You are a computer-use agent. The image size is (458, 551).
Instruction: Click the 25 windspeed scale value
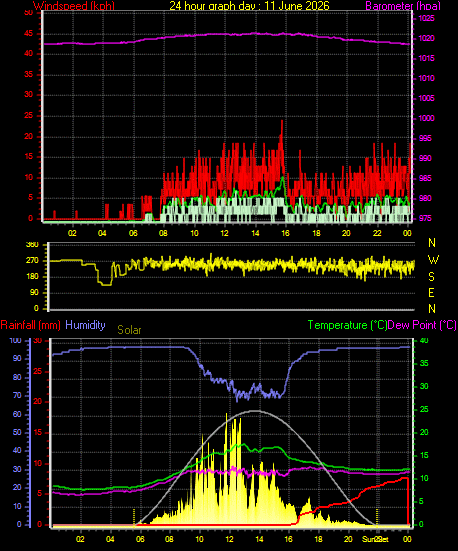28,115
